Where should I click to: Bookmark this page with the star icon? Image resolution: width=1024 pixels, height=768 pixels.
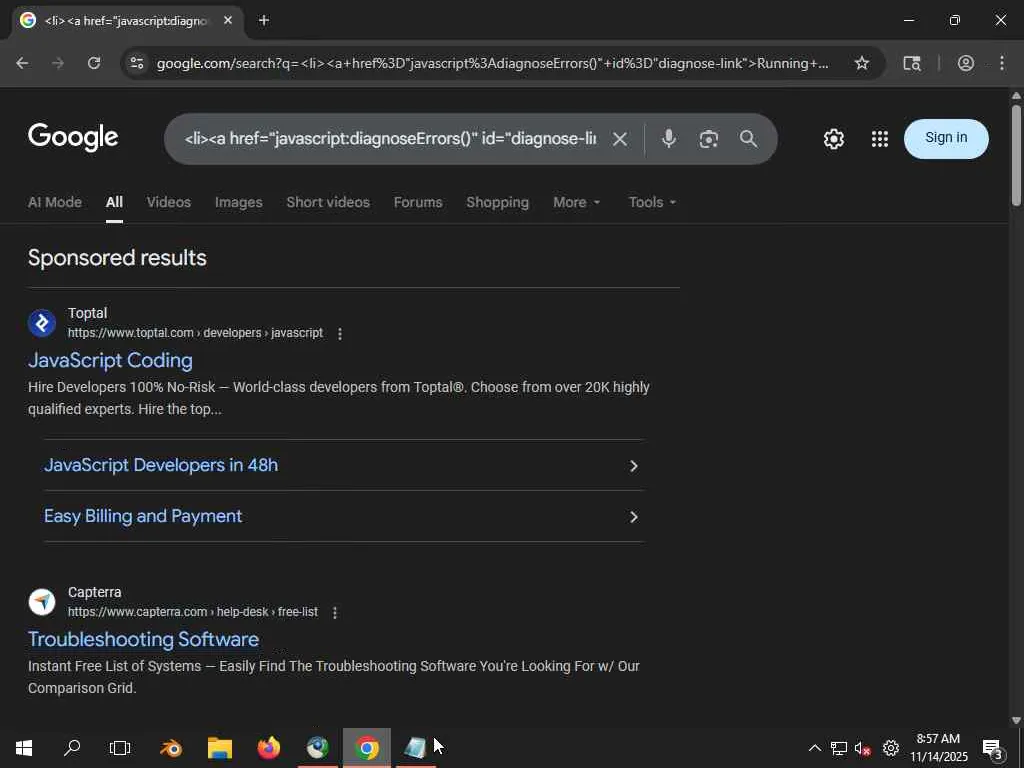862,63
